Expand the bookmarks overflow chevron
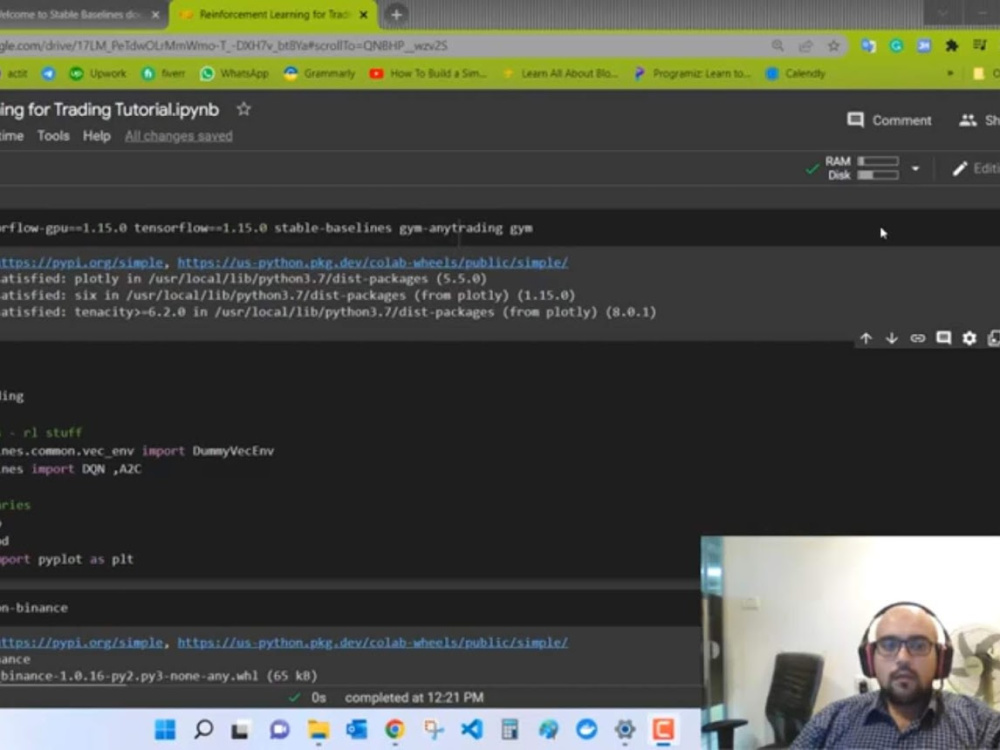This screenshot has height=750, width=1000. [x=950, y=73]
